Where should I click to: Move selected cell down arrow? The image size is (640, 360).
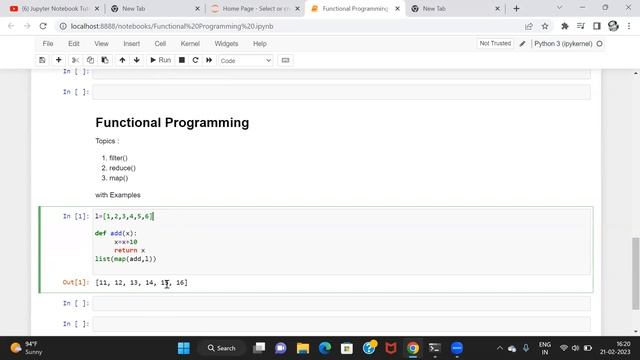[x=137, y=60]
